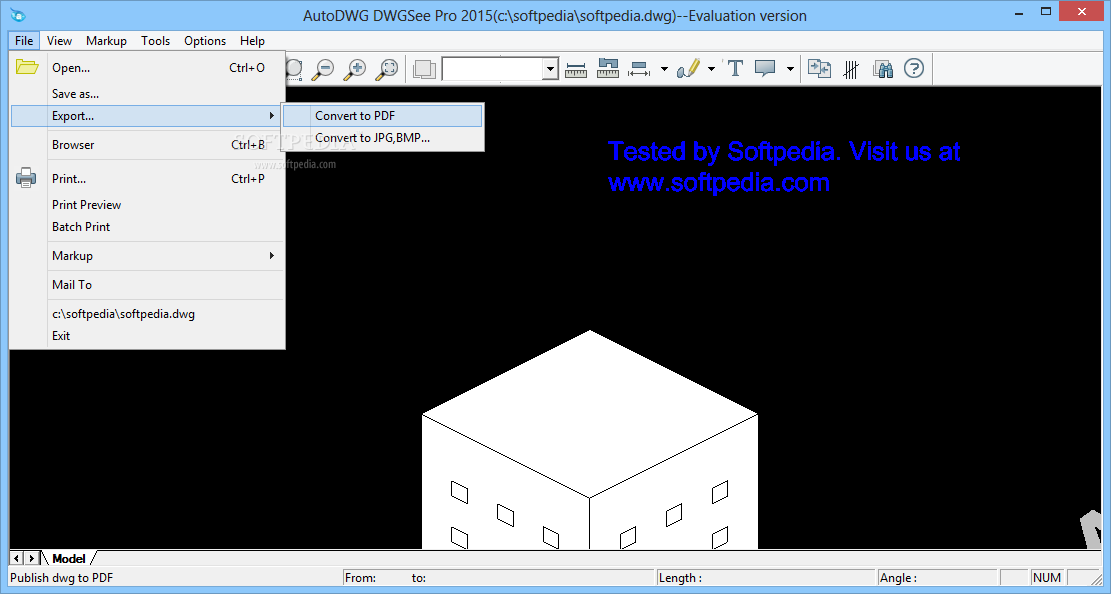Image resolution: width=1111 pixels, height=594 pixels.
Task: Click the DWGSee app icon in title bar
Action: click(x=18, y=15)
